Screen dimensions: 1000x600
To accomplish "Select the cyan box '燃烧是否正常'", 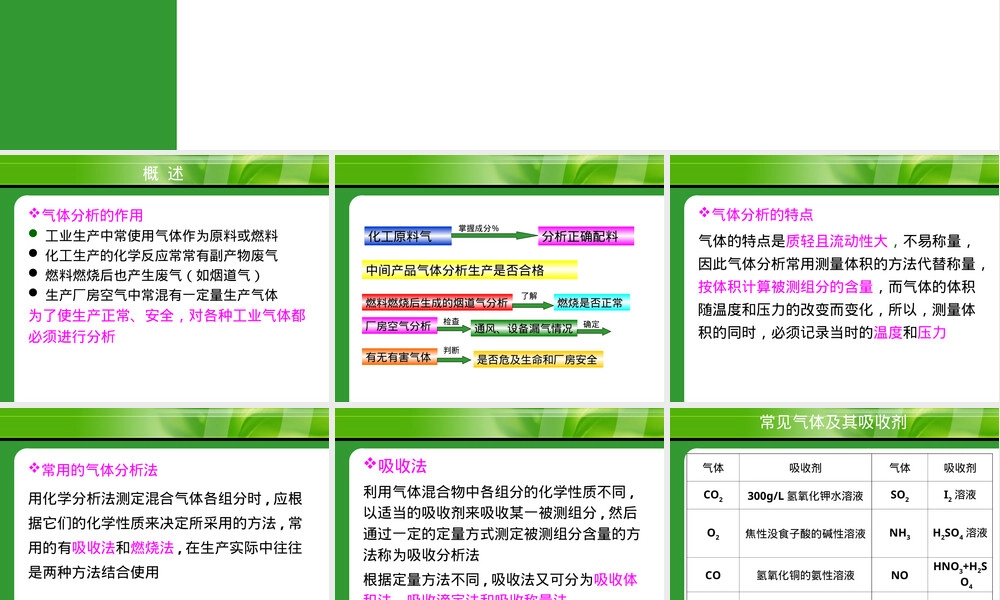I will (592, 303).
